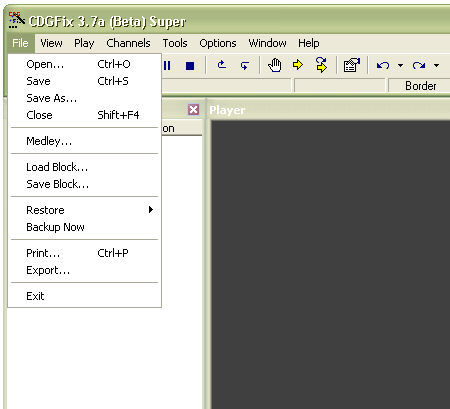Click the Stop playback button
This screenshot has height=409, width=450.
[190, 66]
